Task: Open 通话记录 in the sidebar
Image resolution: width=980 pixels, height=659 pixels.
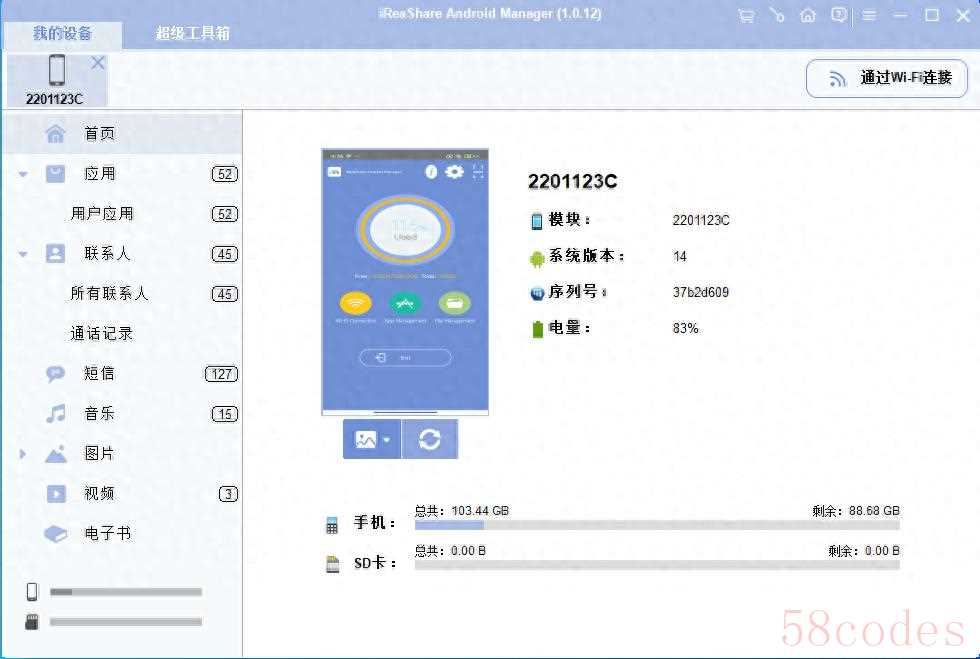Action: [122, 334]
